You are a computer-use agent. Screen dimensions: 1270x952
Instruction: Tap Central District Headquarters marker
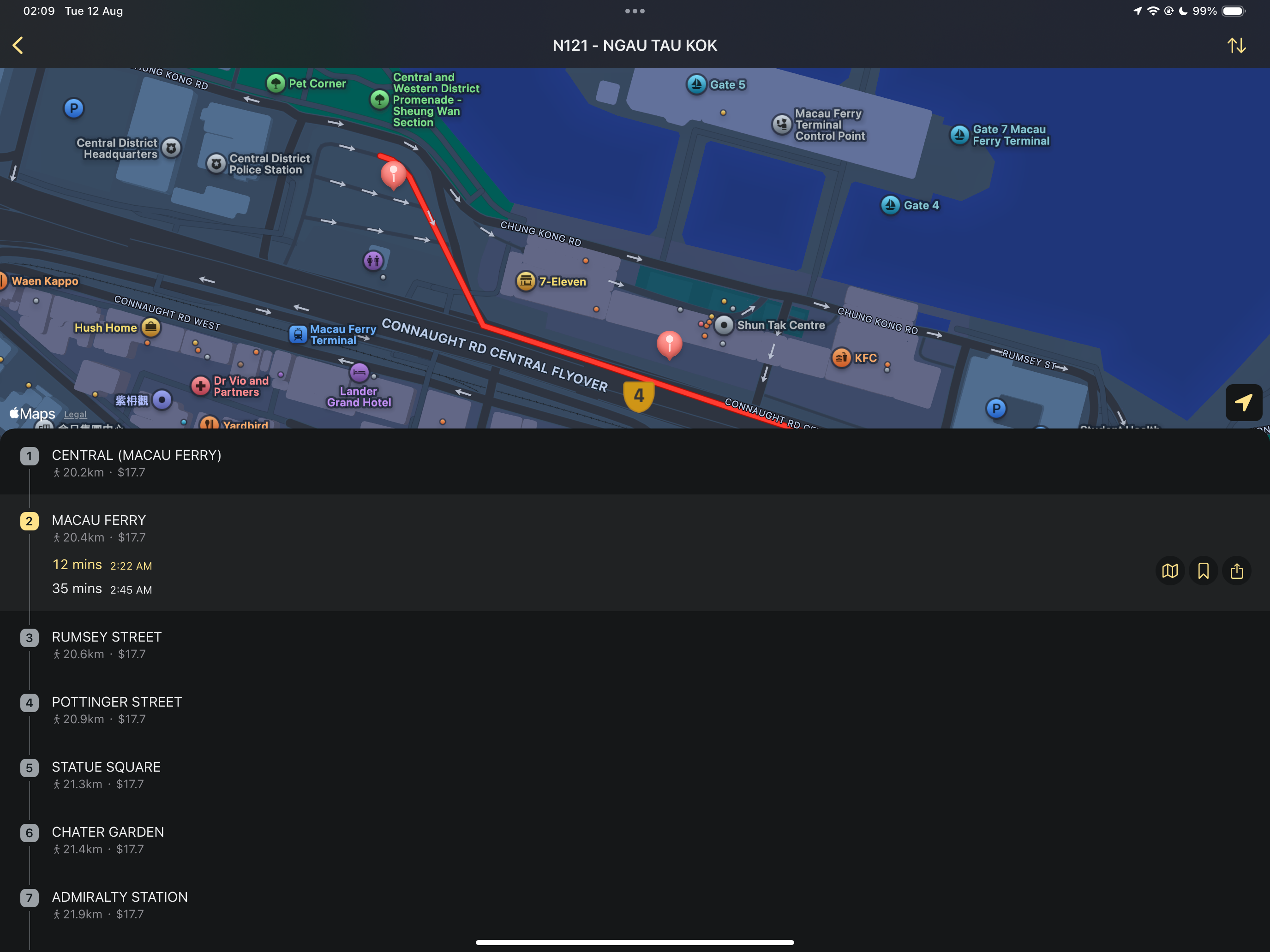(171, 148)
